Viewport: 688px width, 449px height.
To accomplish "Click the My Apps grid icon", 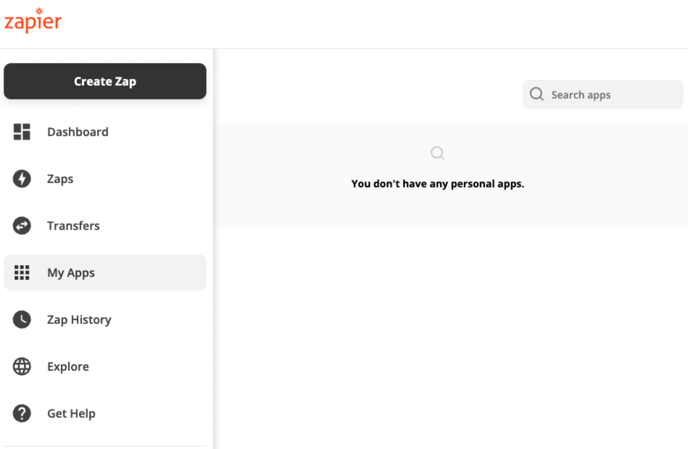I will (22, 273).
